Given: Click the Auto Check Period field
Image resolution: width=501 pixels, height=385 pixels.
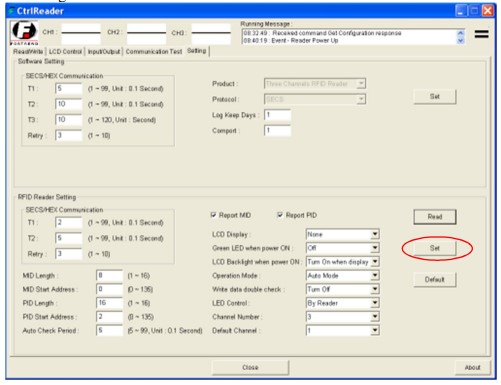Looking at the screenshot, I should tap(110, 330).
